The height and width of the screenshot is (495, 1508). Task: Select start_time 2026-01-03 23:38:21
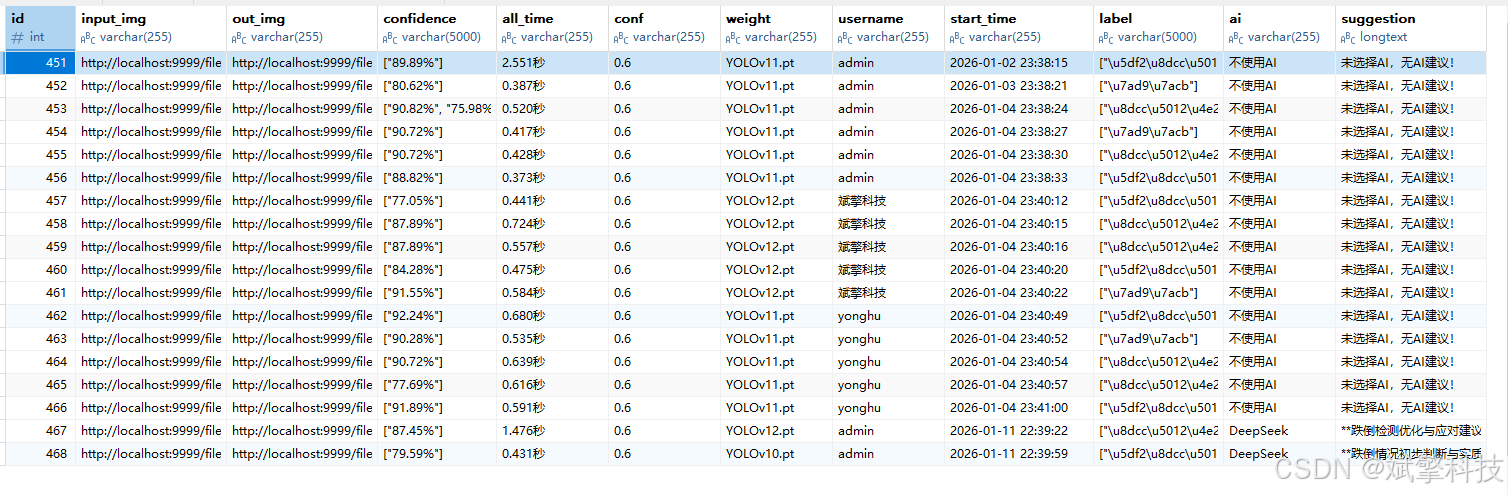(1009, 85)
